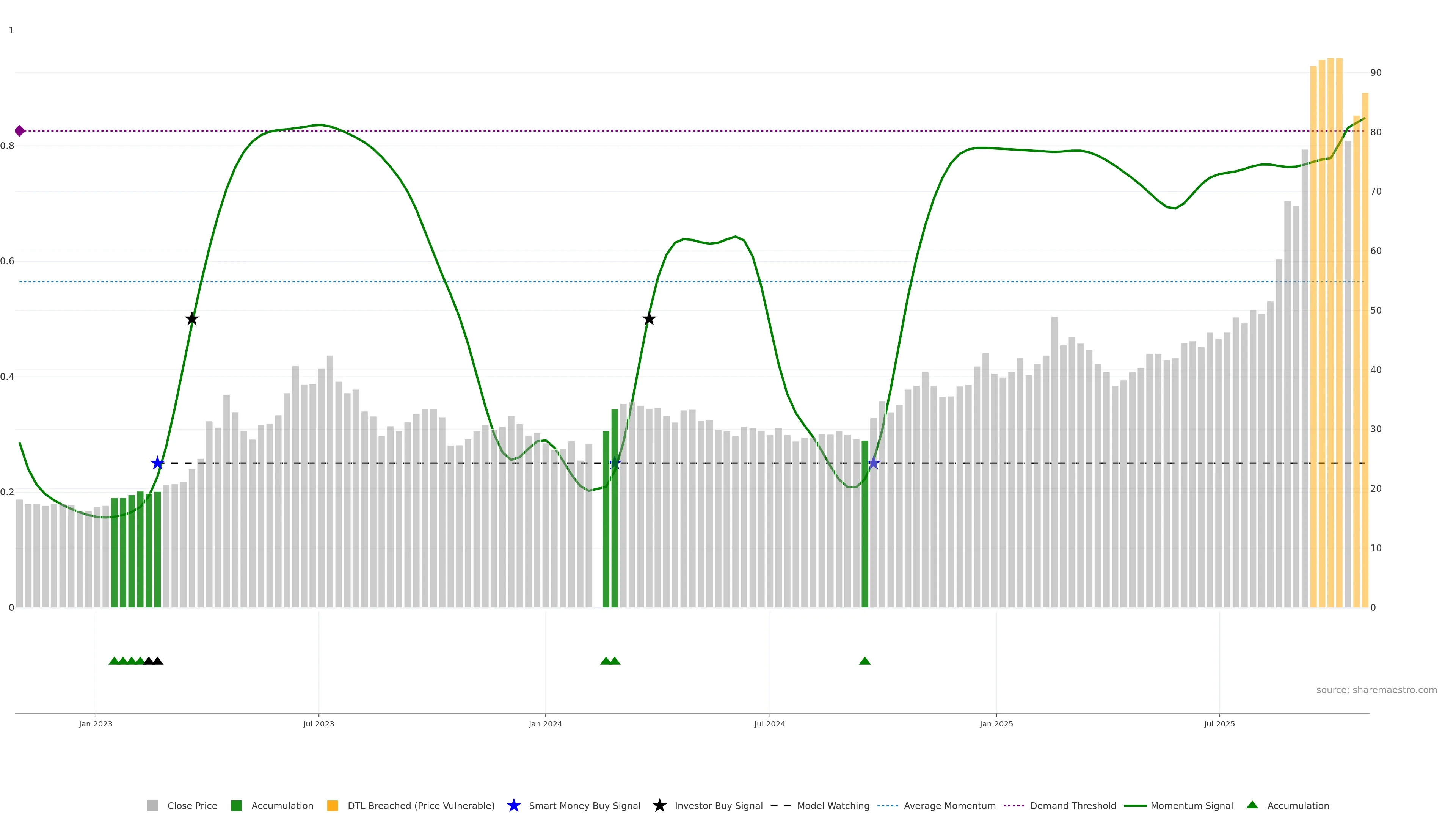Click the green accumulation square legend swatch
Screen dimensions: 1456x819
[236, 806]
